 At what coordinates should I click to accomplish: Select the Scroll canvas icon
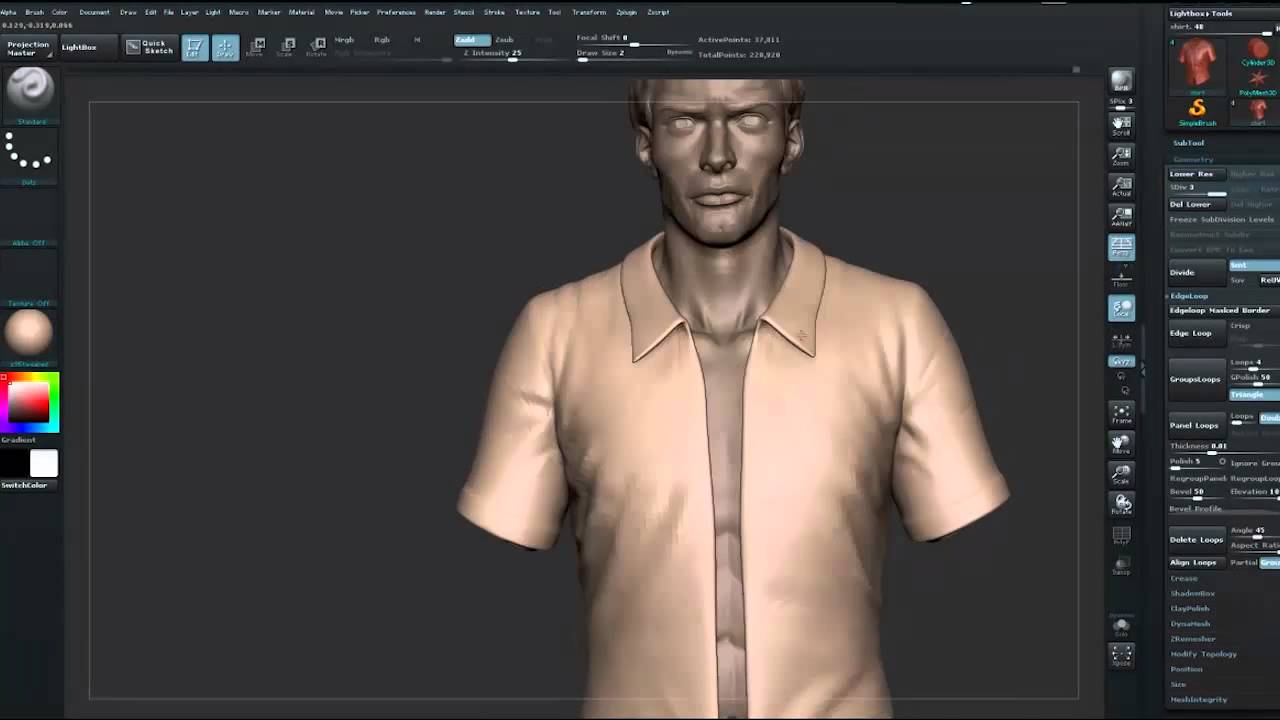pyautogui.click(x=1121, y=125)
